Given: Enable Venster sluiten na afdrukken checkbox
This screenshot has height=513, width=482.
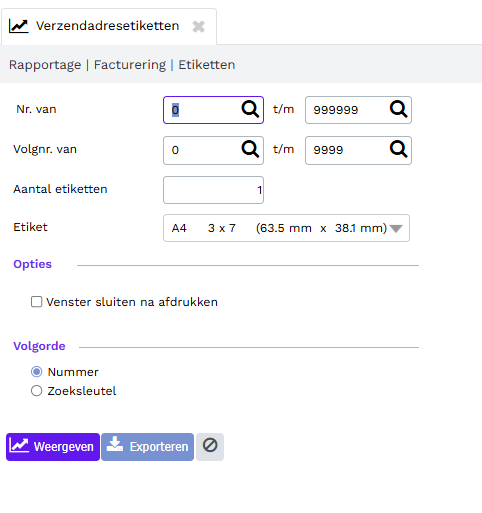Looking at the screenshot, I should (x=36, y=302).
